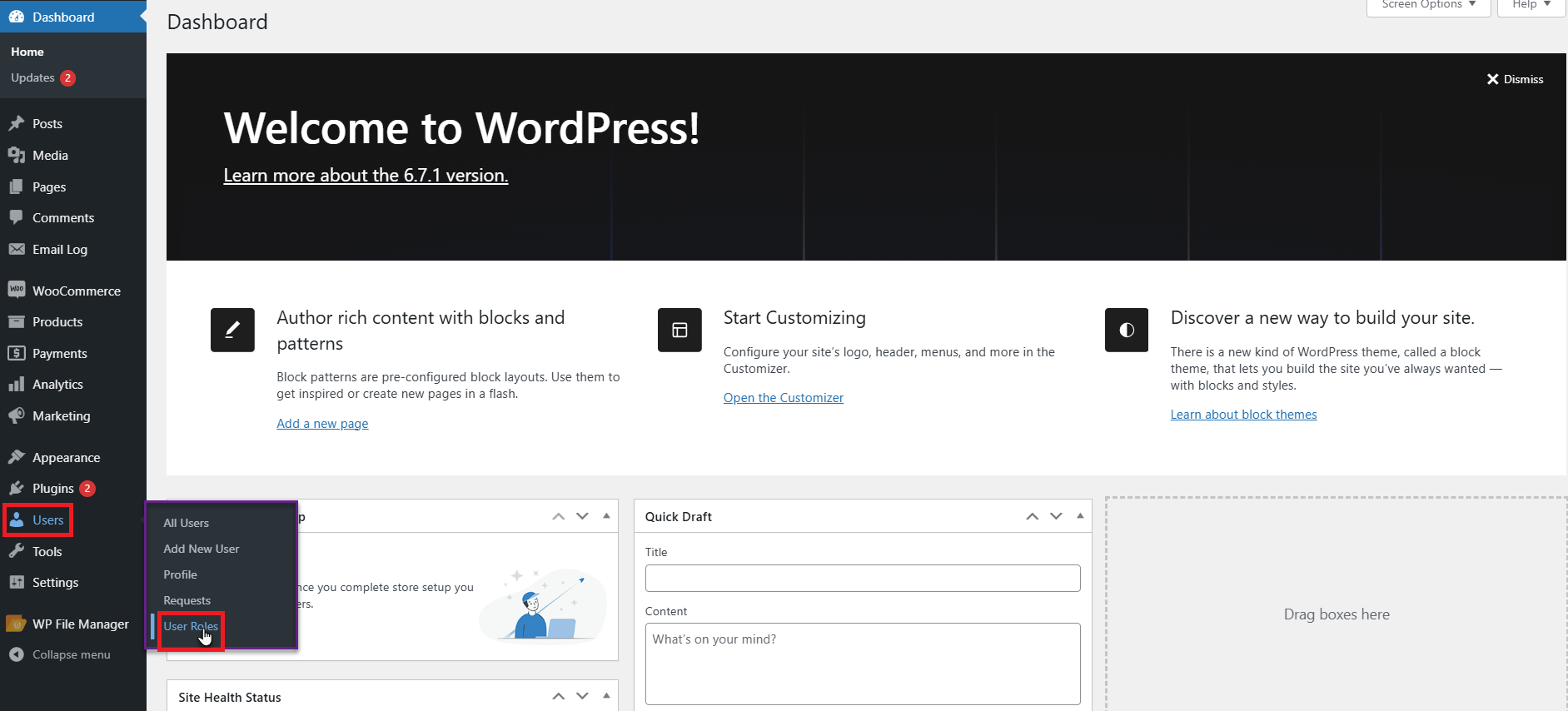
Task: Move the store setup widget up
Action: pyautogui.click(x=559, y=516)
